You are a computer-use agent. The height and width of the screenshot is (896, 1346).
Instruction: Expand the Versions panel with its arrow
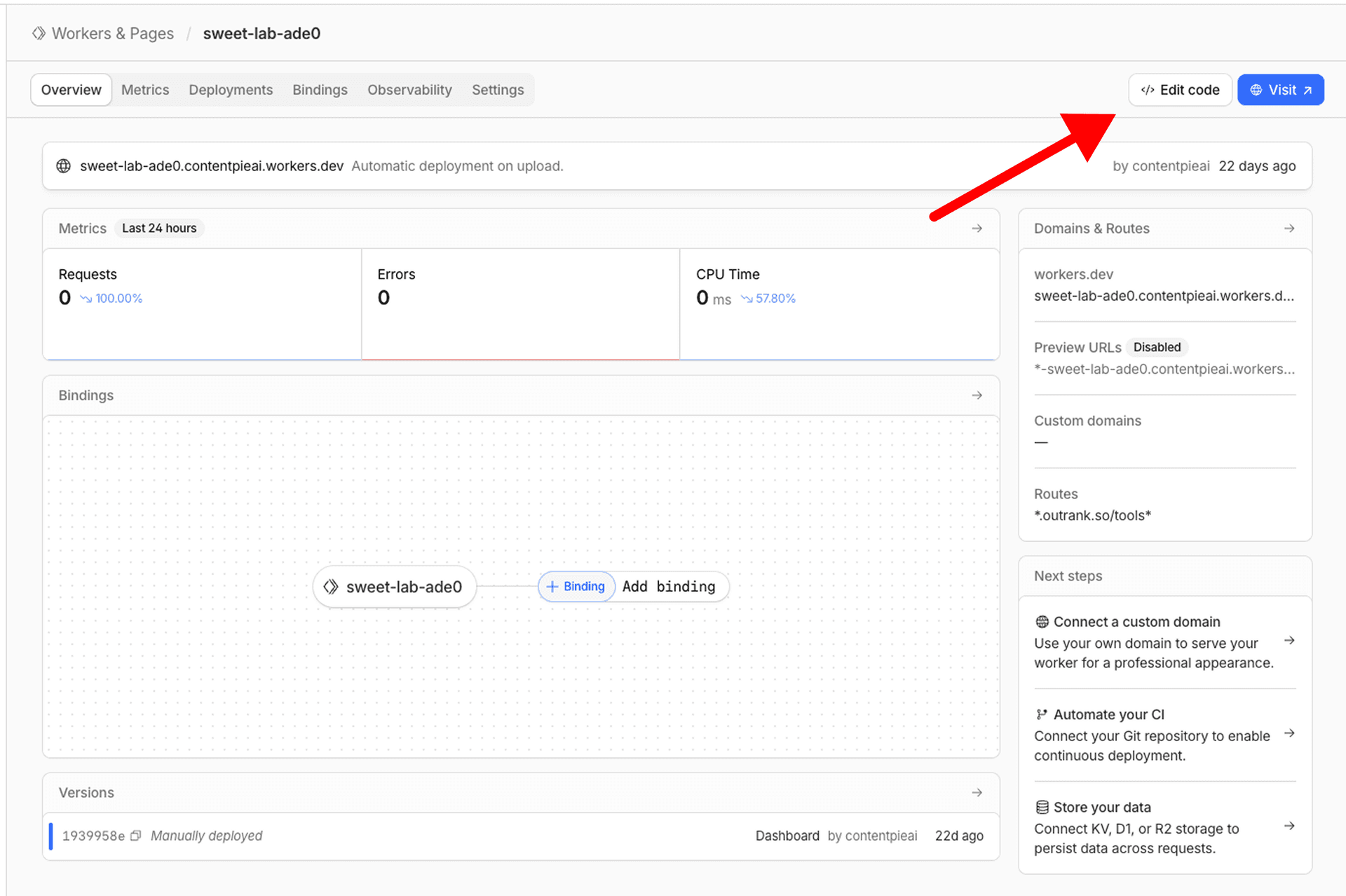(977, 792)
